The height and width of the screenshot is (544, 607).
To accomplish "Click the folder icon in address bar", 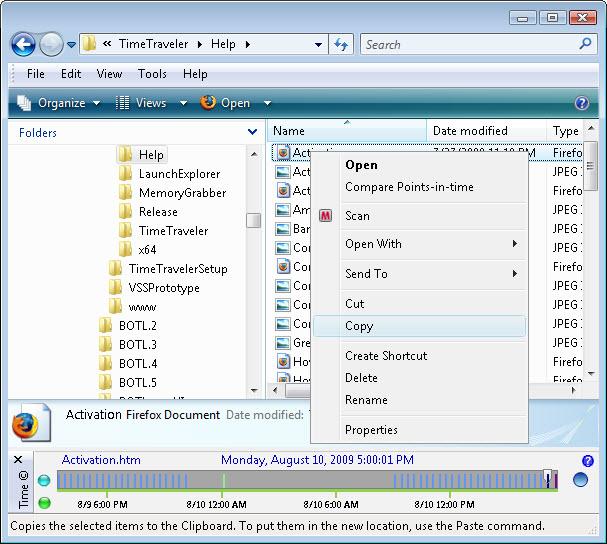I will point(89,44).
